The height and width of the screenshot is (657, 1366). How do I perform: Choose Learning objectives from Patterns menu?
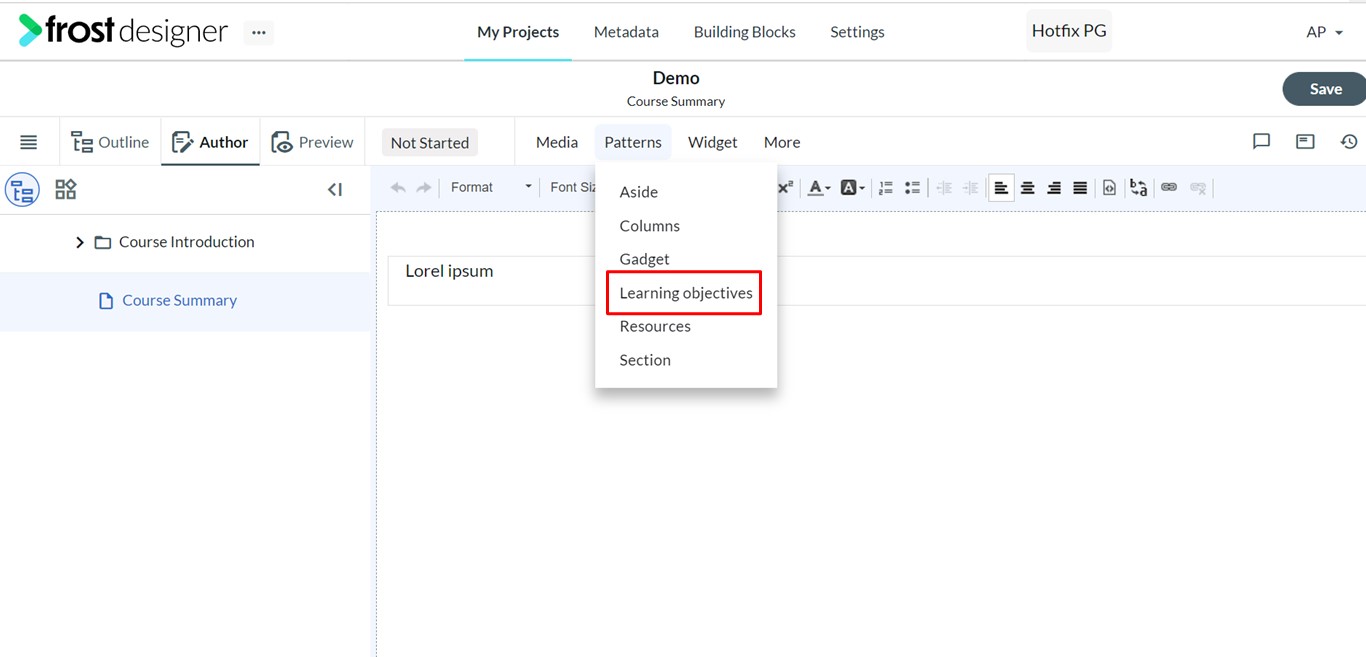(x=686, y=293)
